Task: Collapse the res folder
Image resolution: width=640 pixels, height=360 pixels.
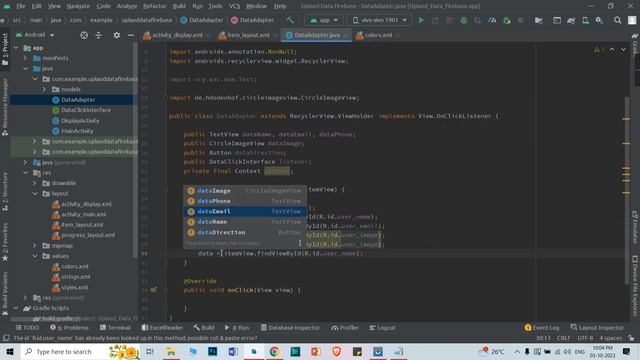Action: point(25,173)
